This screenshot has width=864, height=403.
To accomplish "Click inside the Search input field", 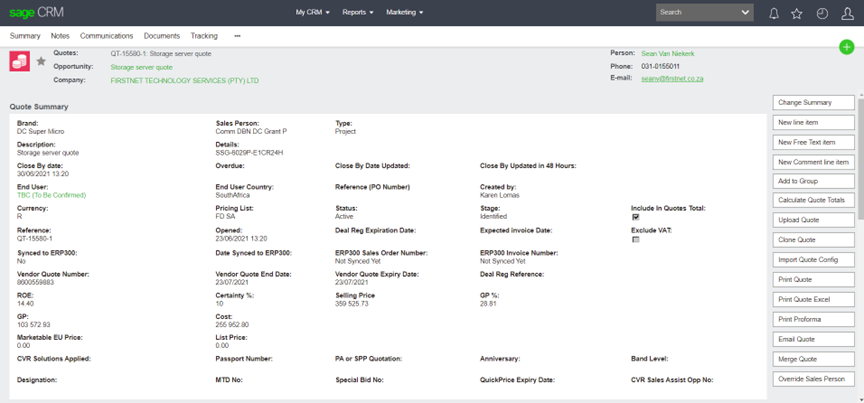I will [697, 13].
